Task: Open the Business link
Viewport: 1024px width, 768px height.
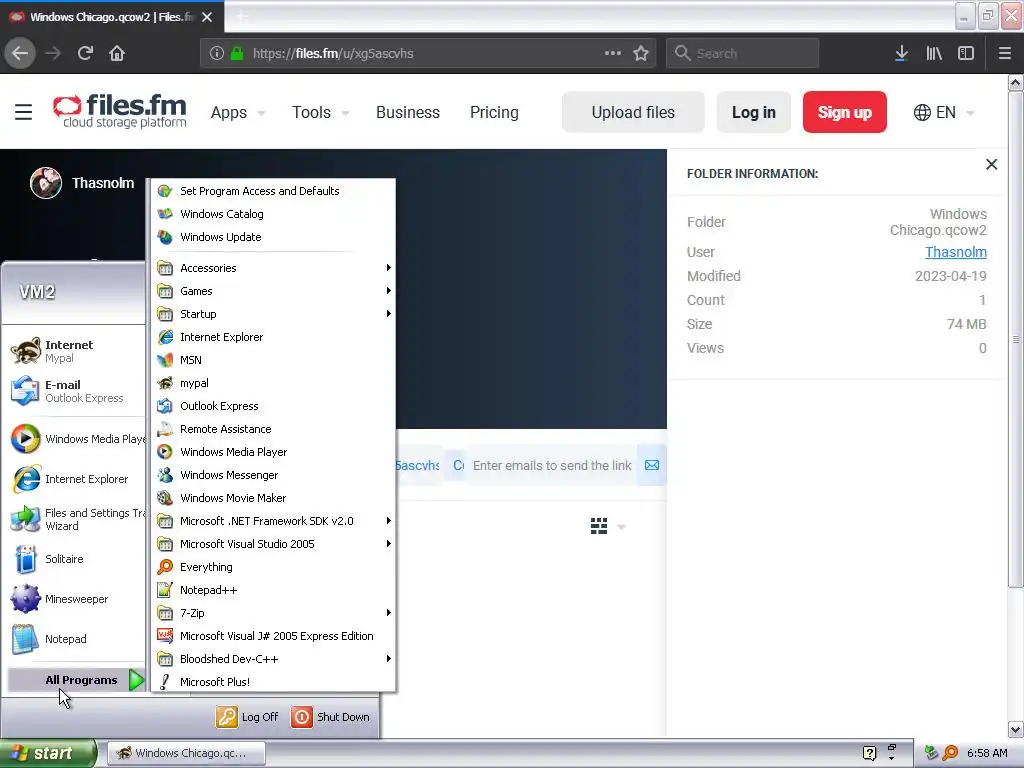Action: click(408, 112)
